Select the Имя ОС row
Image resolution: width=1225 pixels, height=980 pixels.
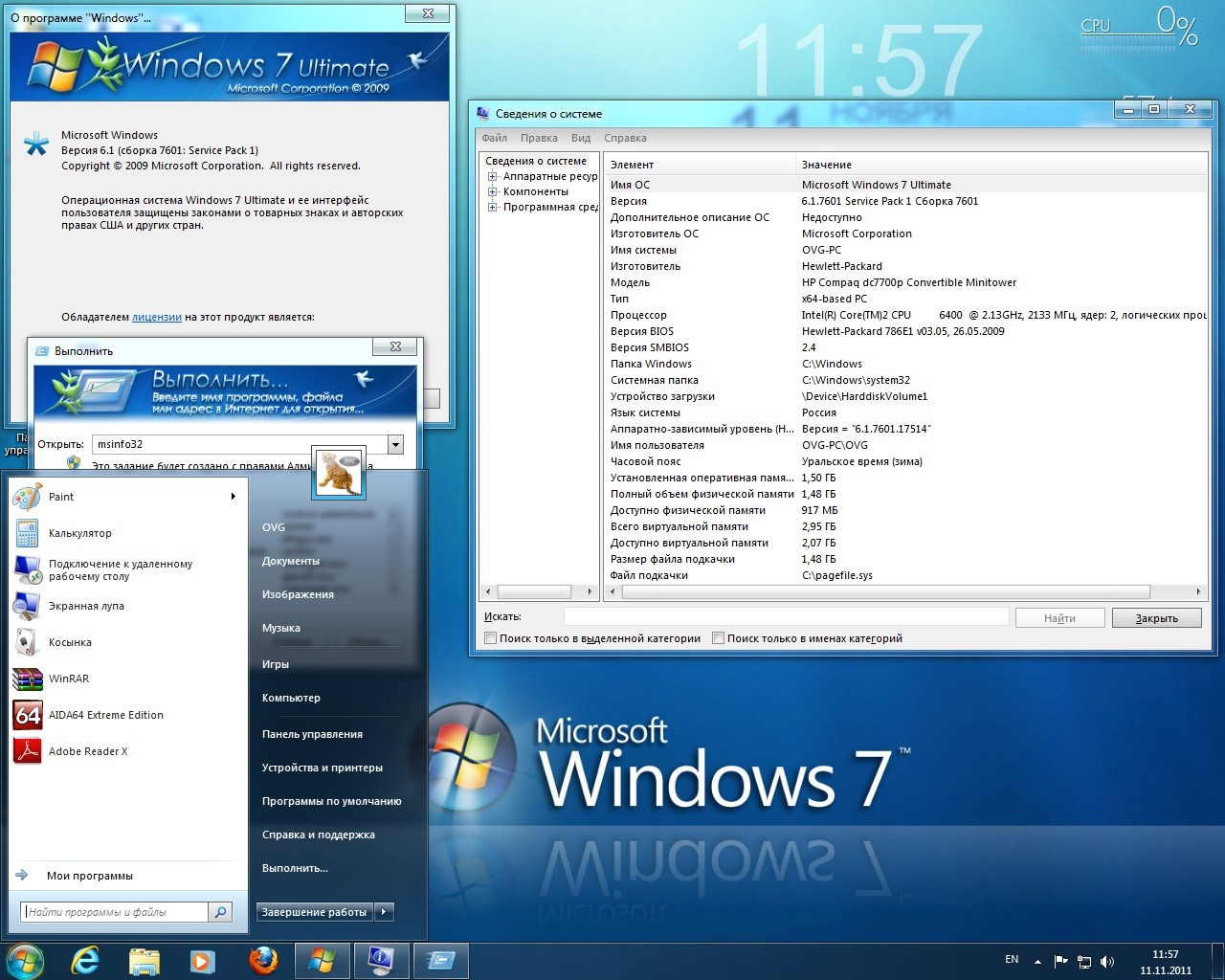906,185
